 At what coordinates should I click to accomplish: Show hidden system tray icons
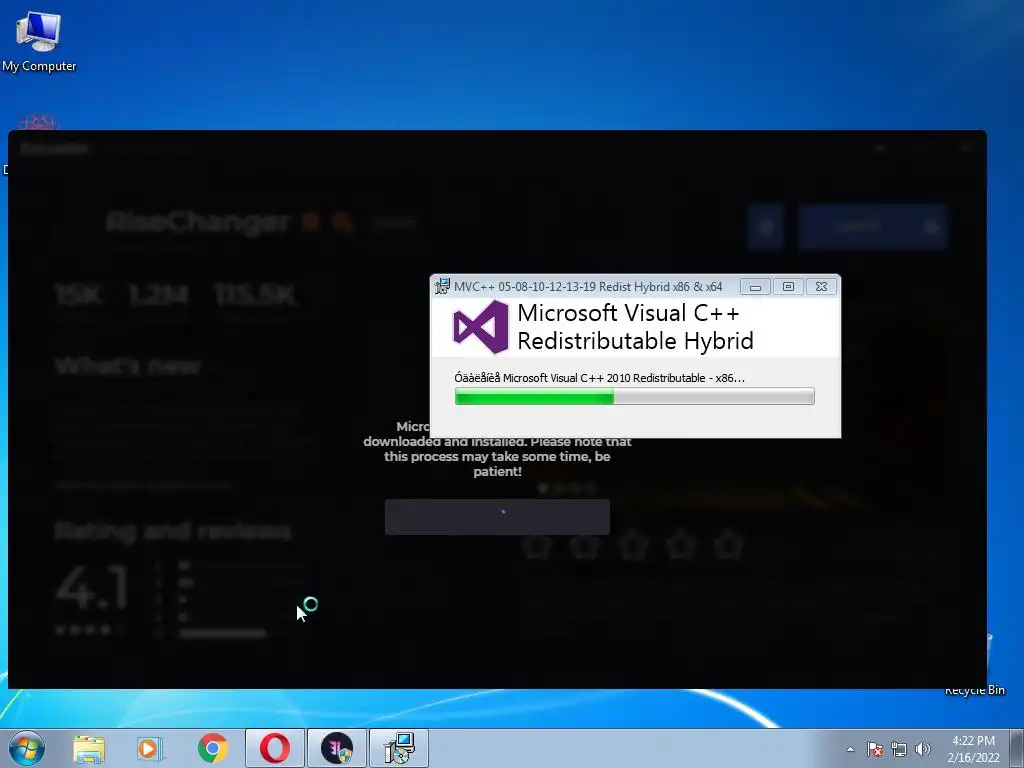(850, 749)
